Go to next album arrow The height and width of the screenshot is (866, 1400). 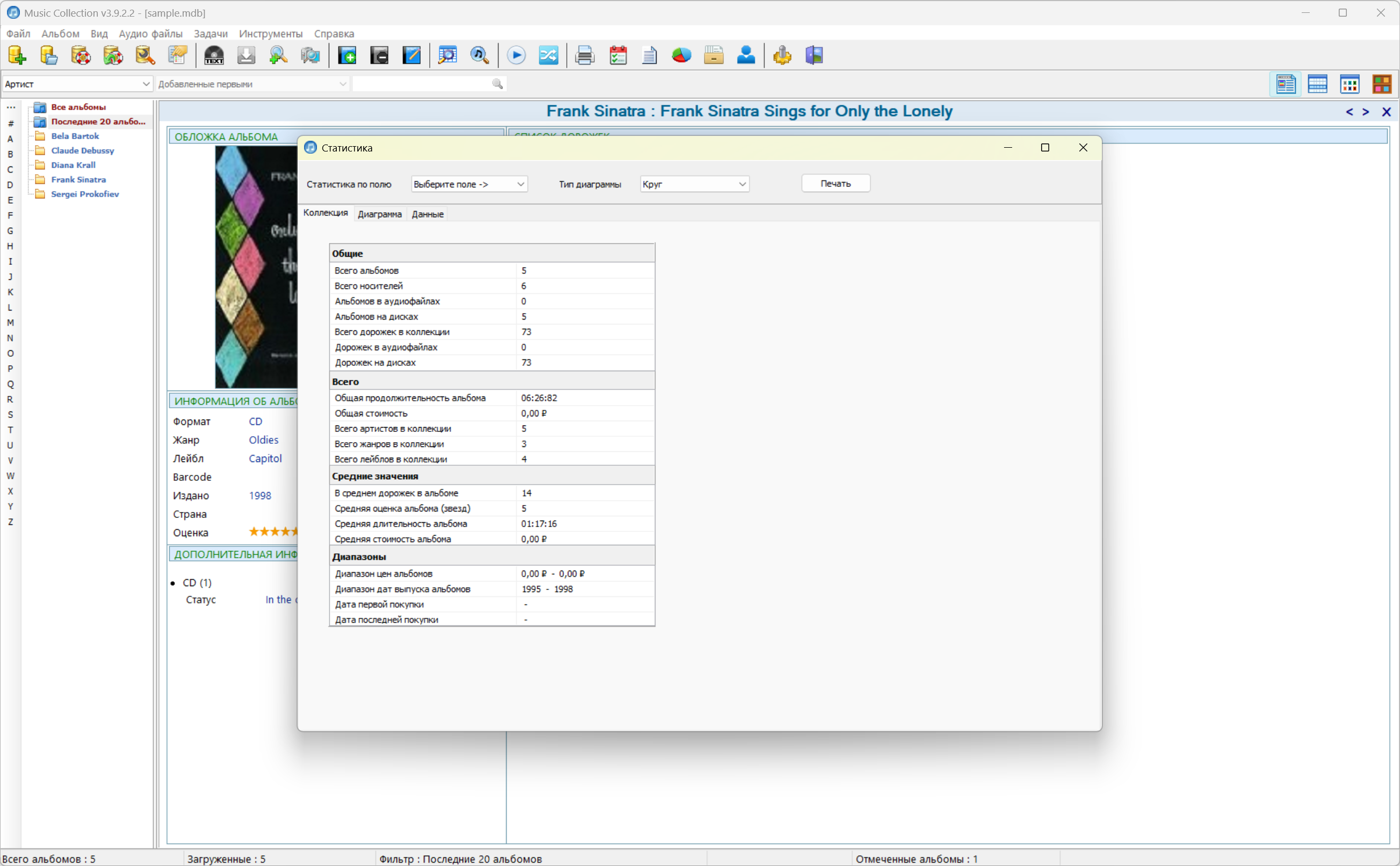click(x=1366, y=112)
